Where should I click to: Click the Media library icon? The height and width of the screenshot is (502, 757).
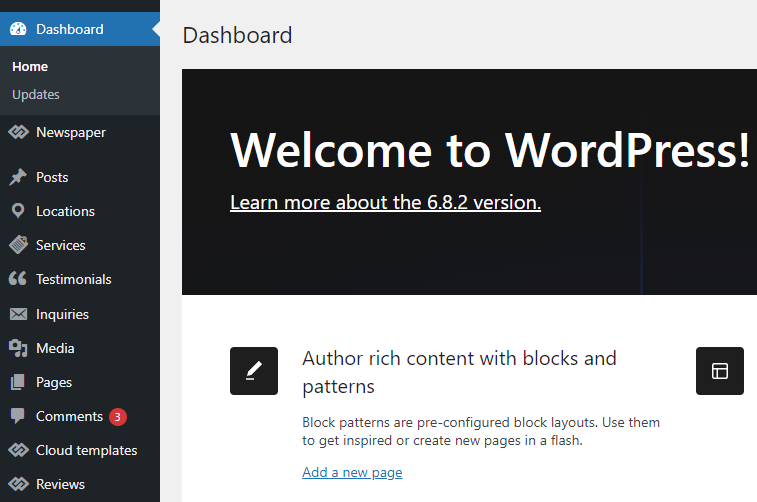tap(18, 348)
